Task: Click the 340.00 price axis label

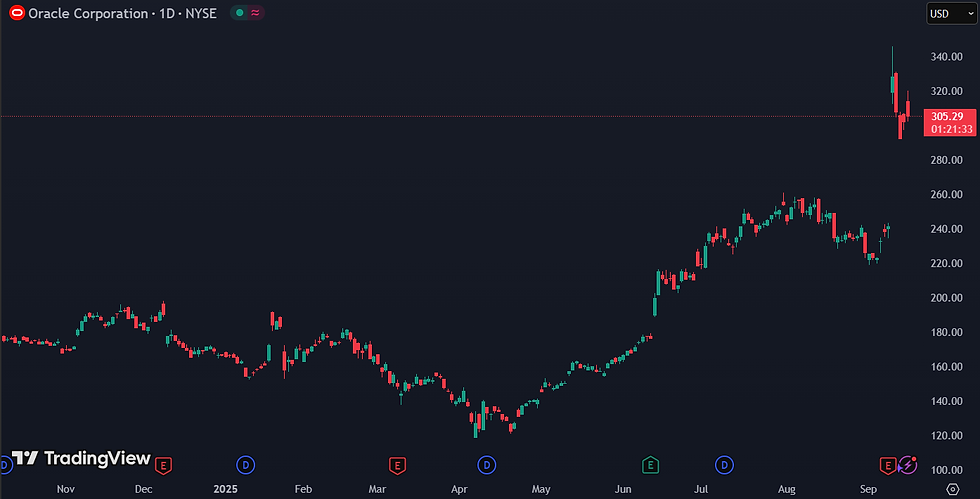Action: coord(946,57)
